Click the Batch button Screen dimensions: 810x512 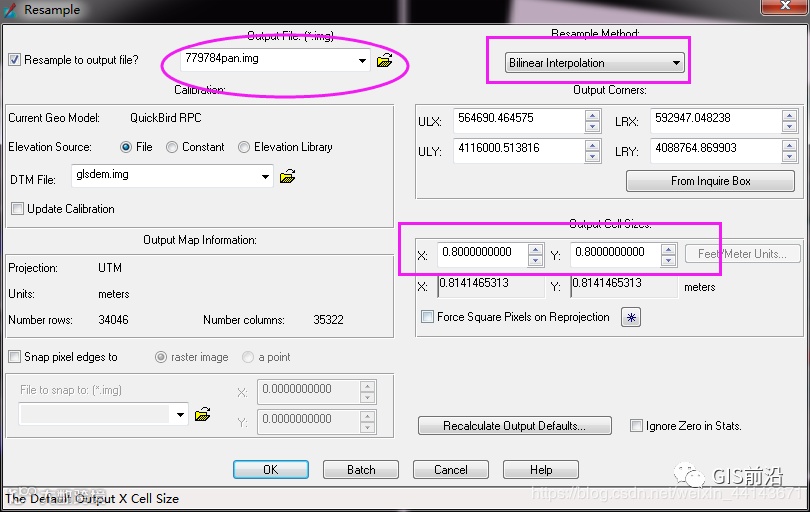(x=361, y=470)
